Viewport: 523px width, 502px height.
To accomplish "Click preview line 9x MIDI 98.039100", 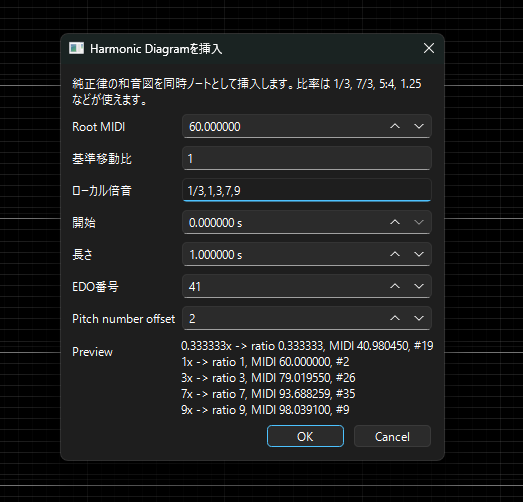I will click(265, 410).
